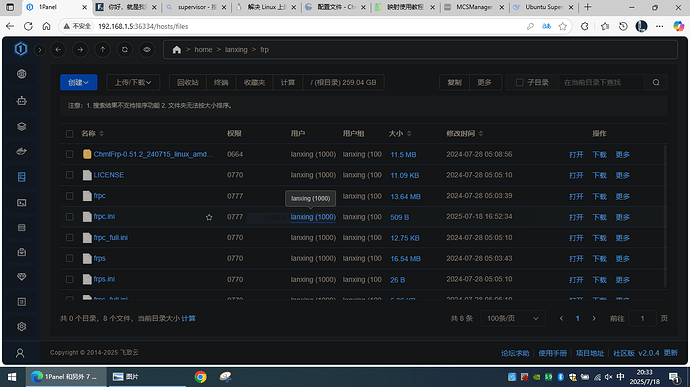The image size is (690, 387).
Task: Switch to the MCSManager browser tab
Action: point(474,7)
